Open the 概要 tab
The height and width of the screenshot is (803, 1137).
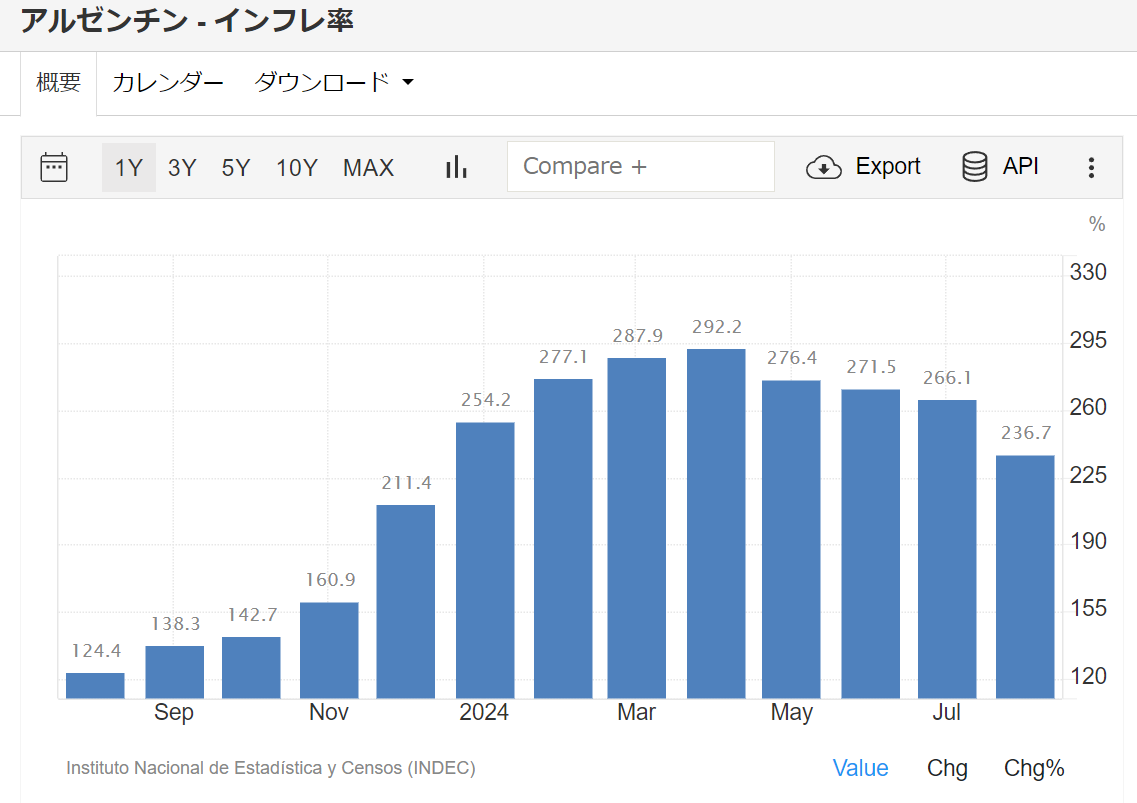click(x=58, y=83)
